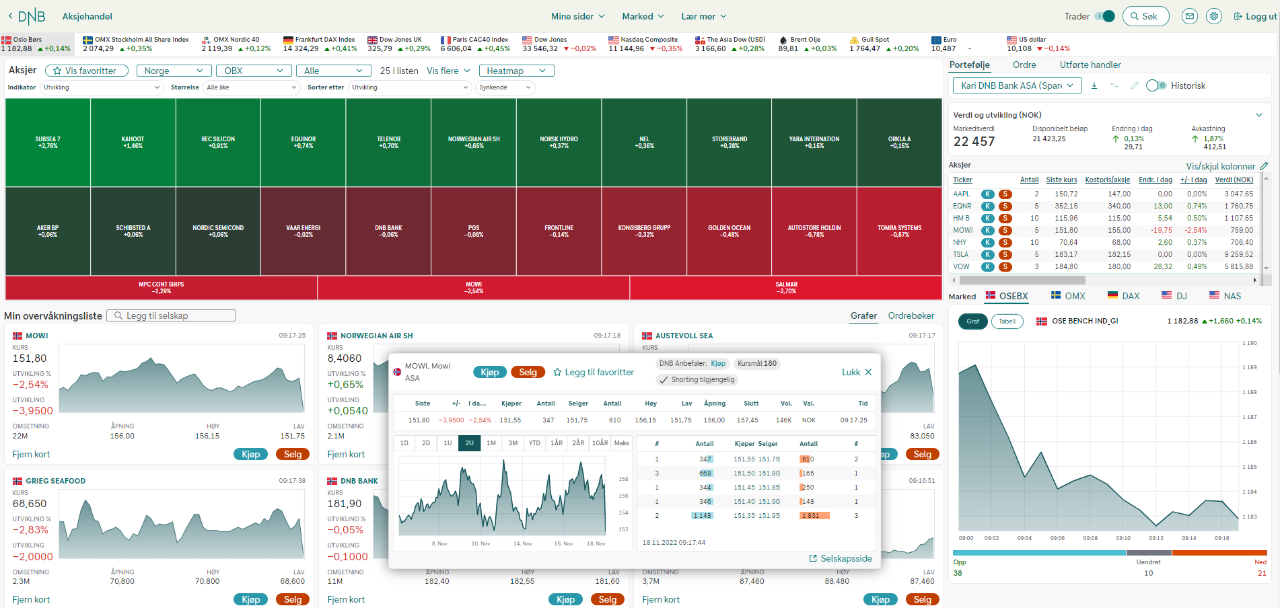Open the Selskapsside link

point(840,558)
